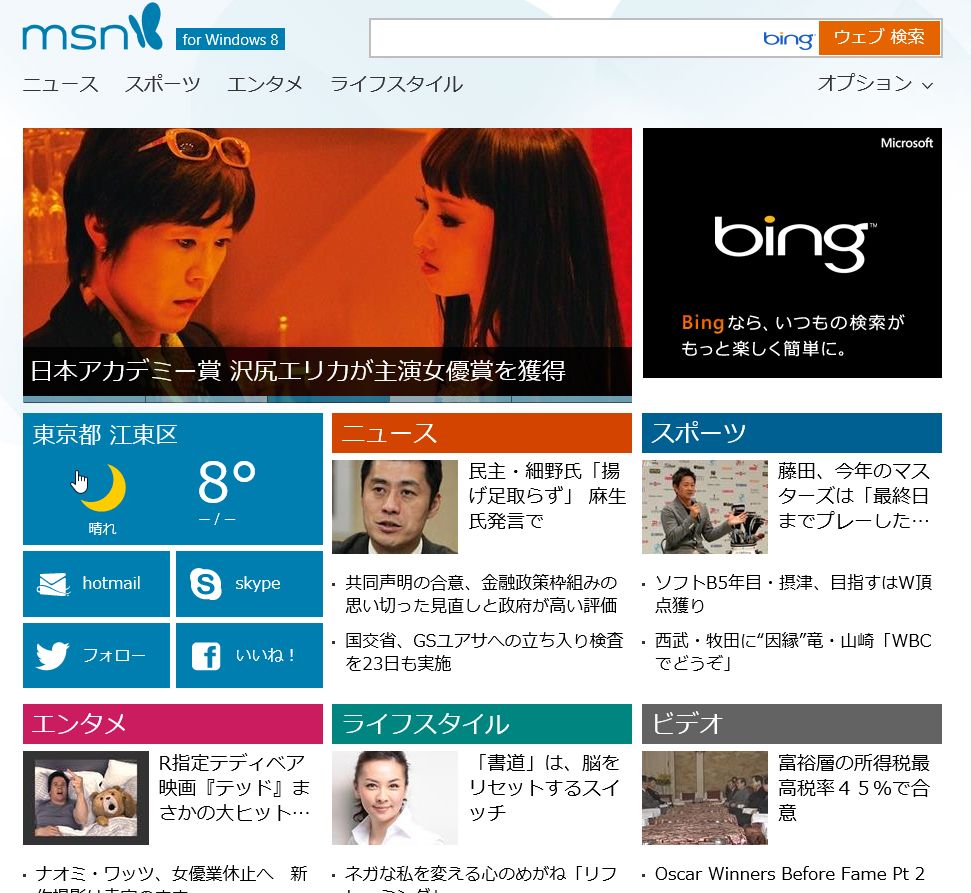Open the hotmail envelope icon tile
971x893 pixels.
(96, 584)
